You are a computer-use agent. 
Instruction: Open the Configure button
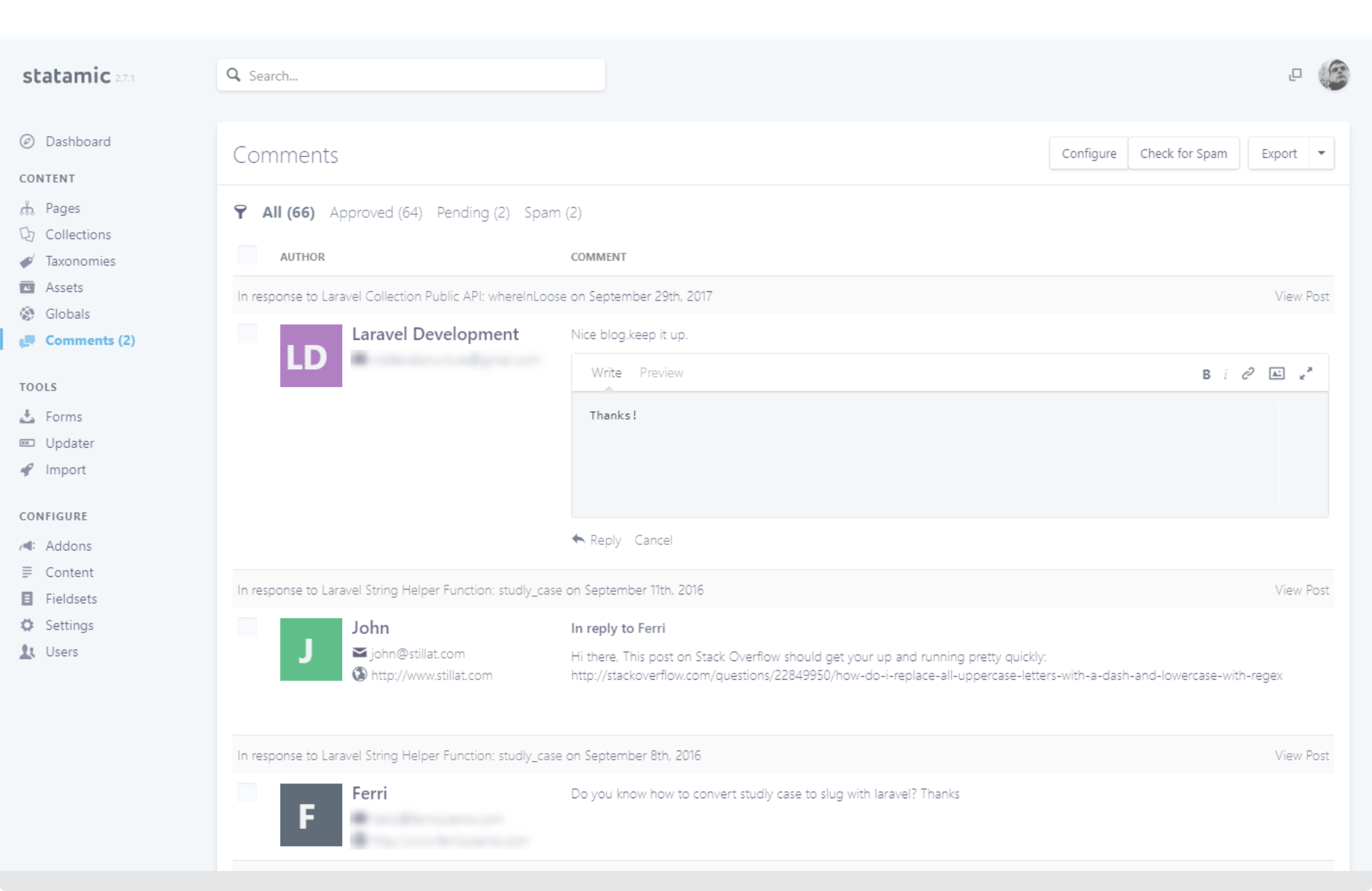tap(1088, 153)
